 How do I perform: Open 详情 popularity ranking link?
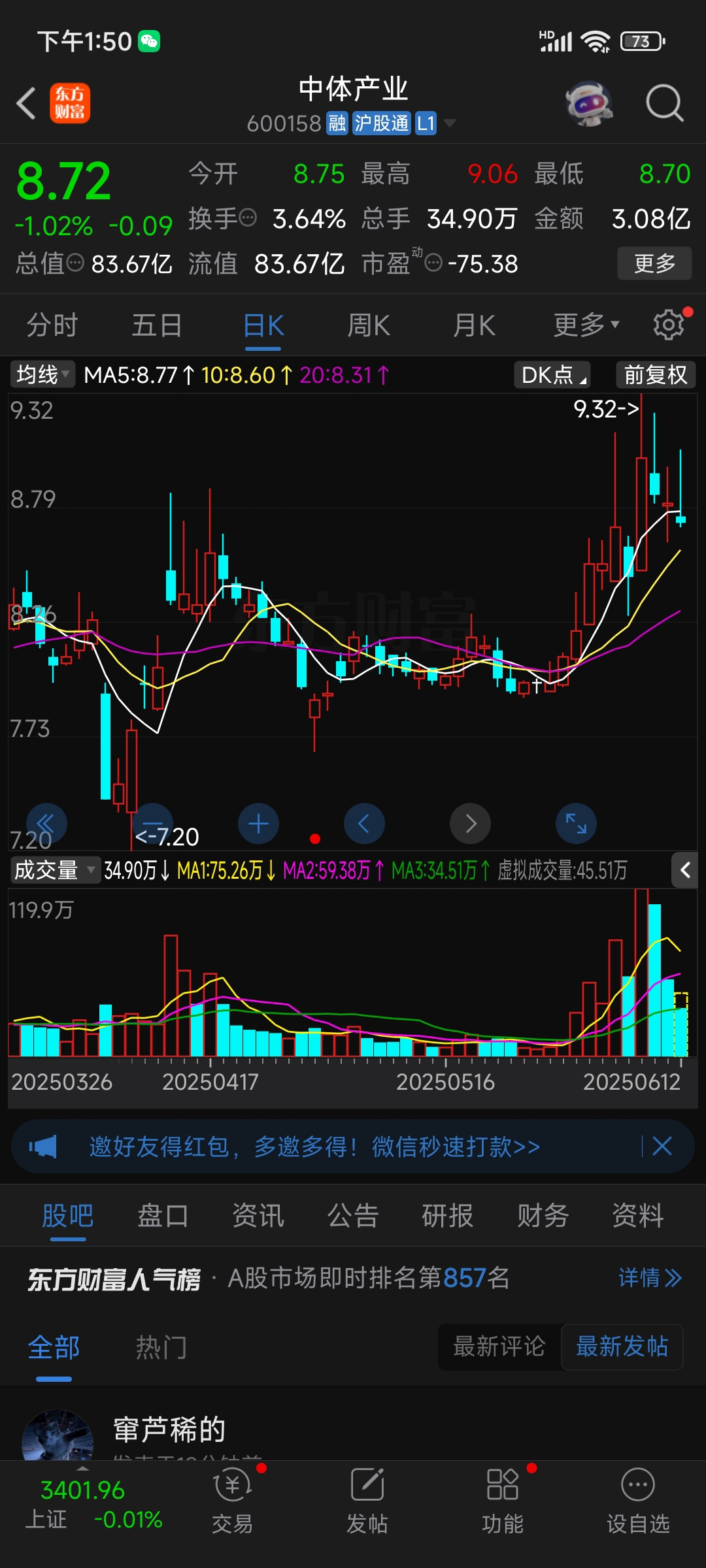coord(650,1278)
